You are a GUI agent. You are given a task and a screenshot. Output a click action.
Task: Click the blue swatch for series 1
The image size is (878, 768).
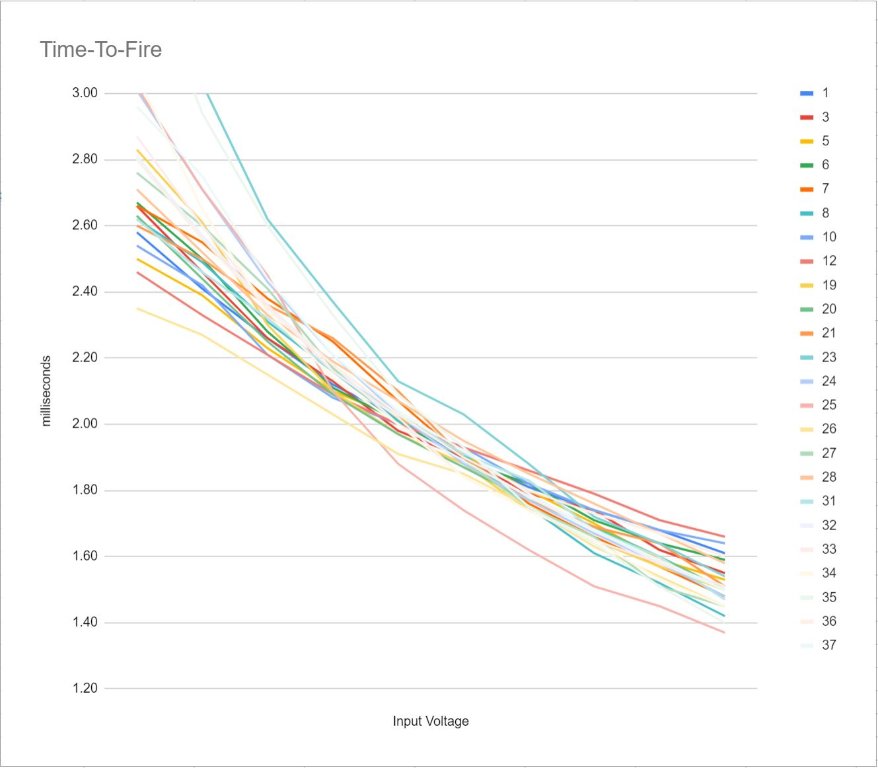[806, 93]
